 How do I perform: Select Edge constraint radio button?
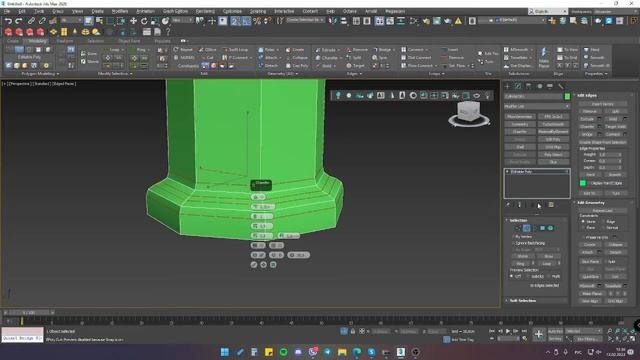603,221
